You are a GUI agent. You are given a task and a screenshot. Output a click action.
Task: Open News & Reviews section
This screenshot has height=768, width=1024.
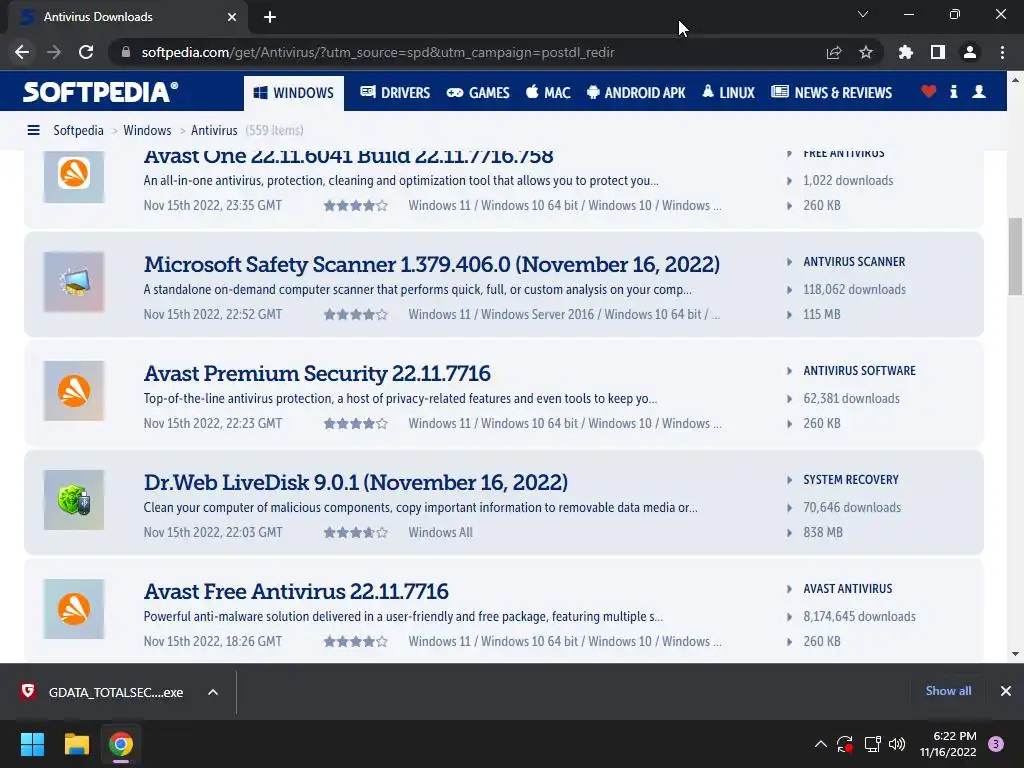[x=831, y=93]
